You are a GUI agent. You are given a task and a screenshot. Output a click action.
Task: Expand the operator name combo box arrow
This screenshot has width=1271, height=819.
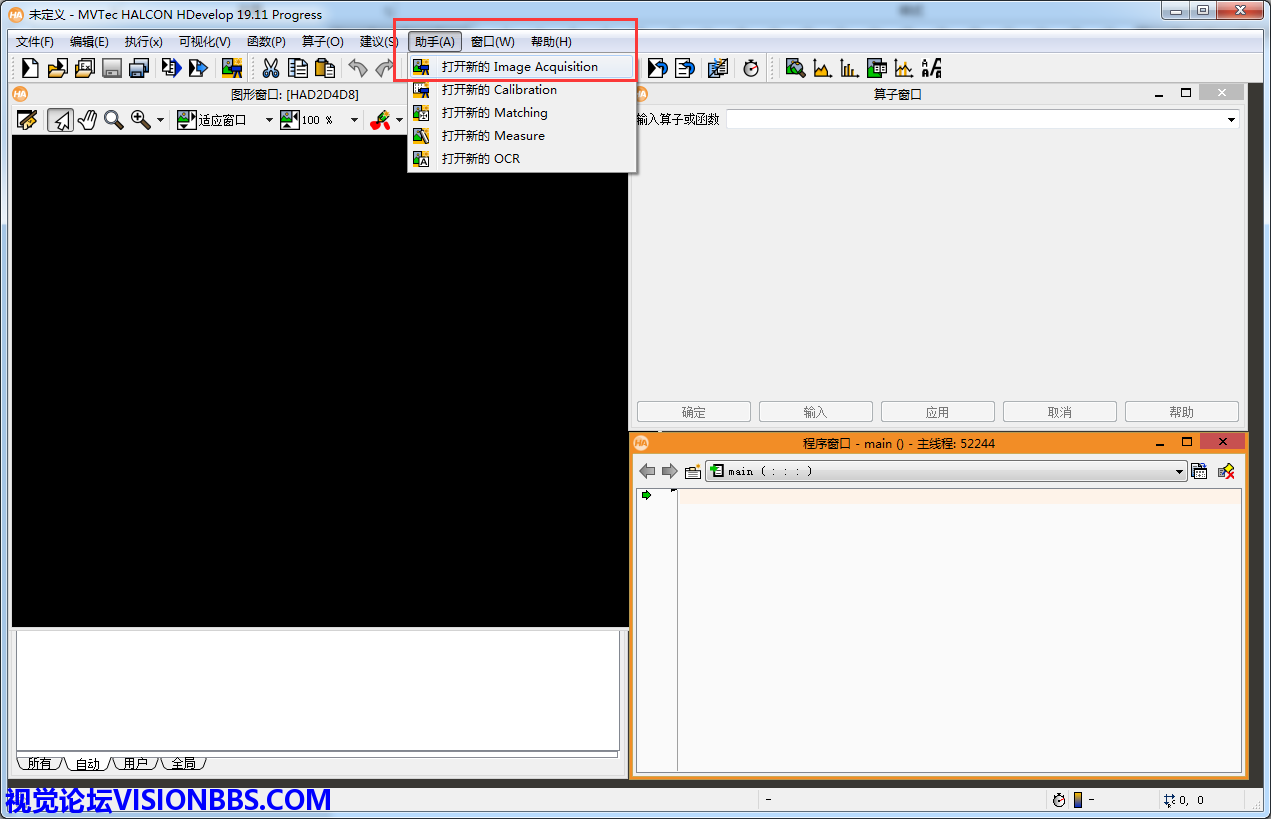pos(1231,120)
